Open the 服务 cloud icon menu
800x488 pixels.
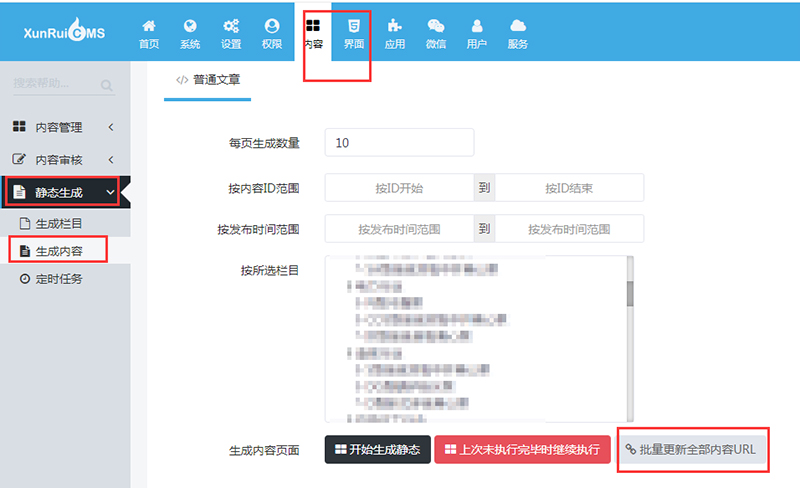(x=517, y=34)
